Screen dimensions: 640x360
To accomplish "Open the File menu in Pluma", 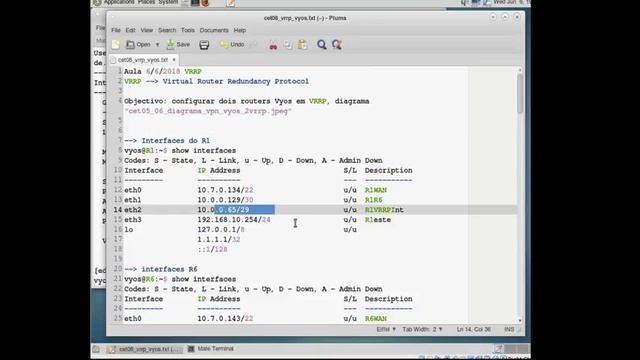I will tap(116, 30).
